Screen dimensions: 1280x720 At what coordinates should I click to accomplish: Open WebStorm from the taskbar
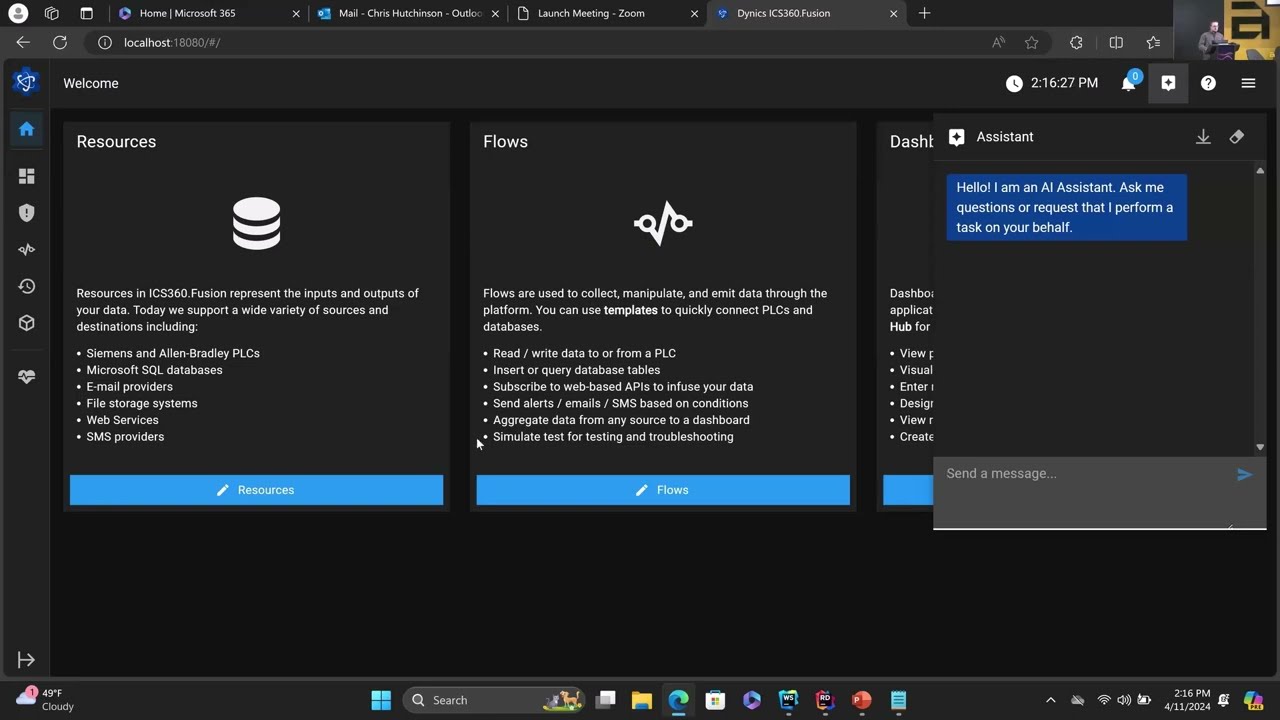[x=788, y=700]
